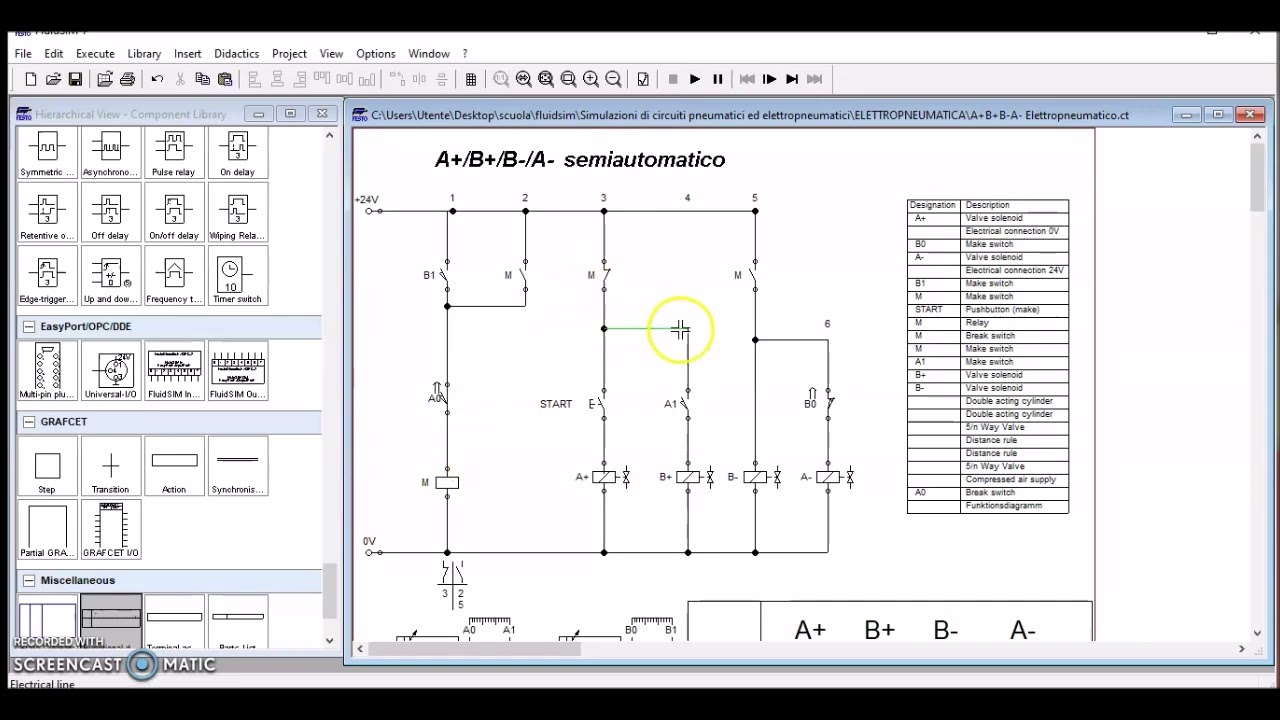Open the Options menu
This screenshot has height=720, width=1280.
[x=376, y=54]
